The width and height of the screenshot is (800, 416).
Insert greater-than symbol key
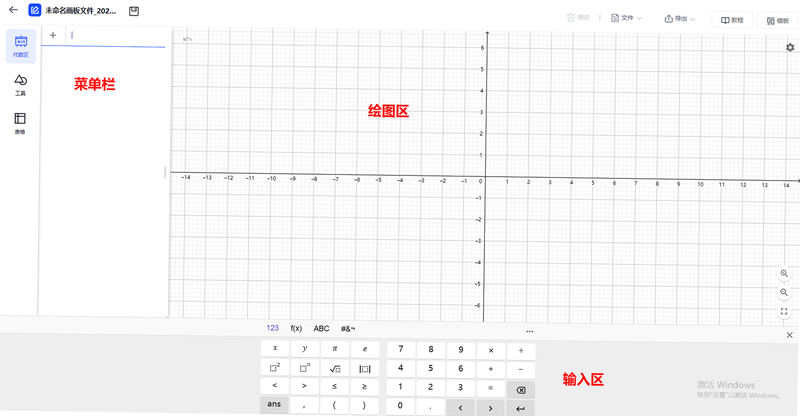point(305,386)
